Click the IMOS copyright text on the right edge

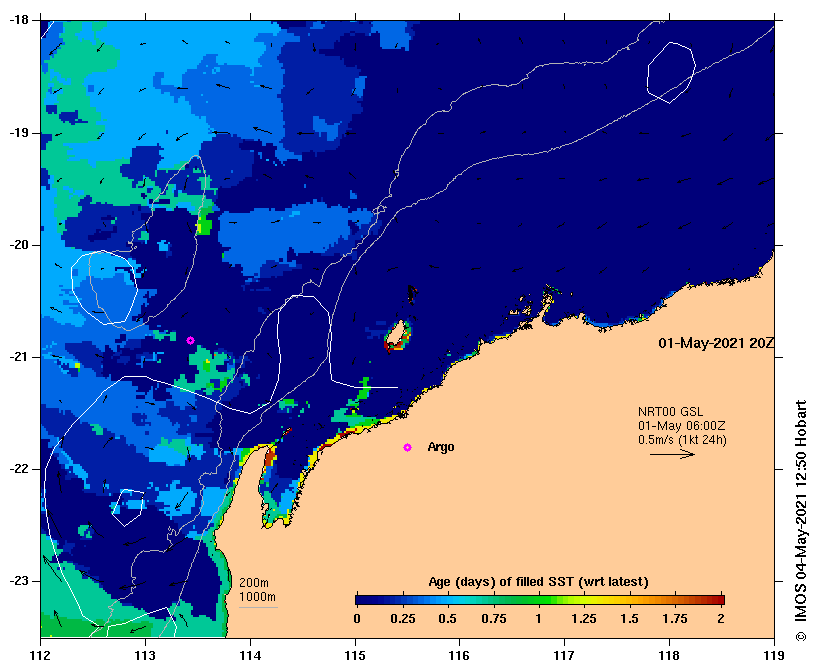click(801, 521)
